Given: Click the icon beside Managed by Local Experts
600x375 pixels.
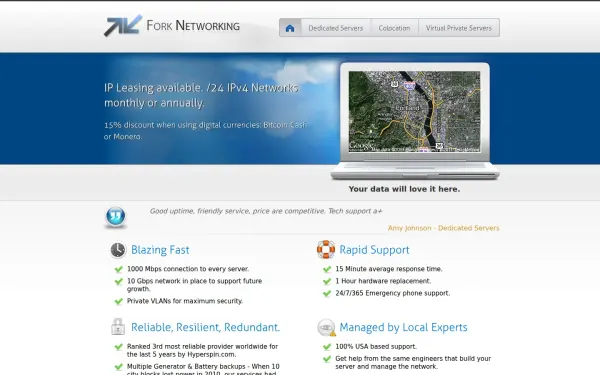Looking at the screenshot, I should pos(326,328).
